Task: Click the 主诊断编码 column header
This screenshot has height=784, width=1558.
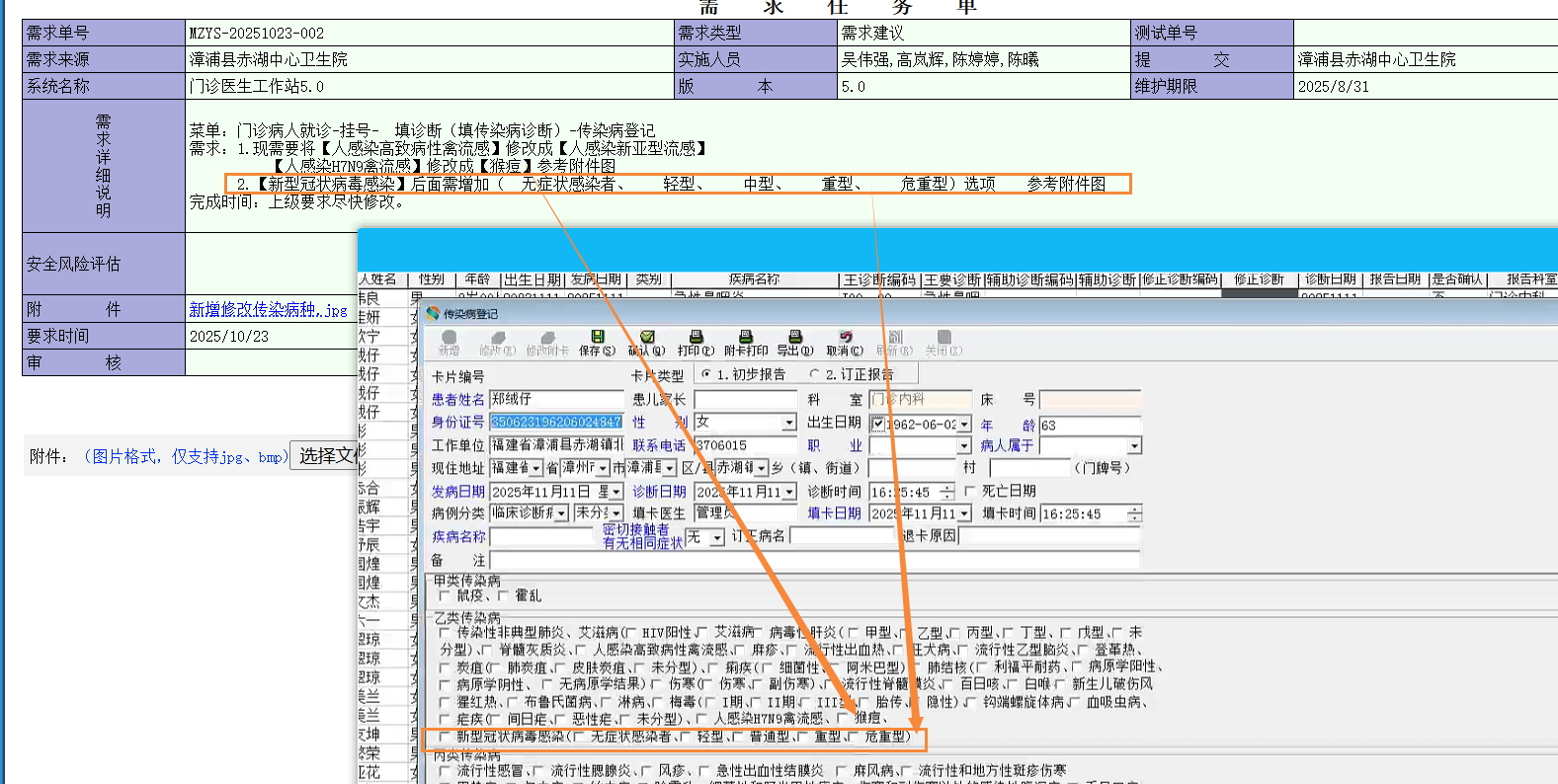Action: point(879,279)
